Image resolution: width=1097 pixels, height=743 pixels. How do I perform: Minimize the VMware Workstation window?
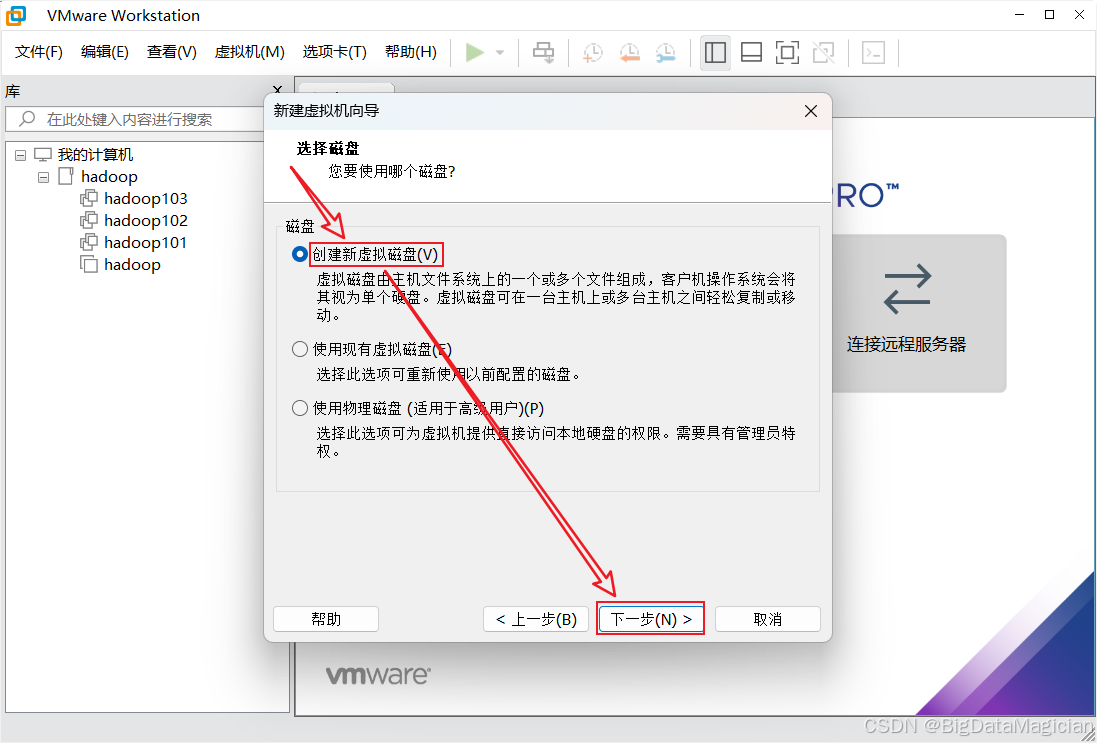tap(1019, 15)
